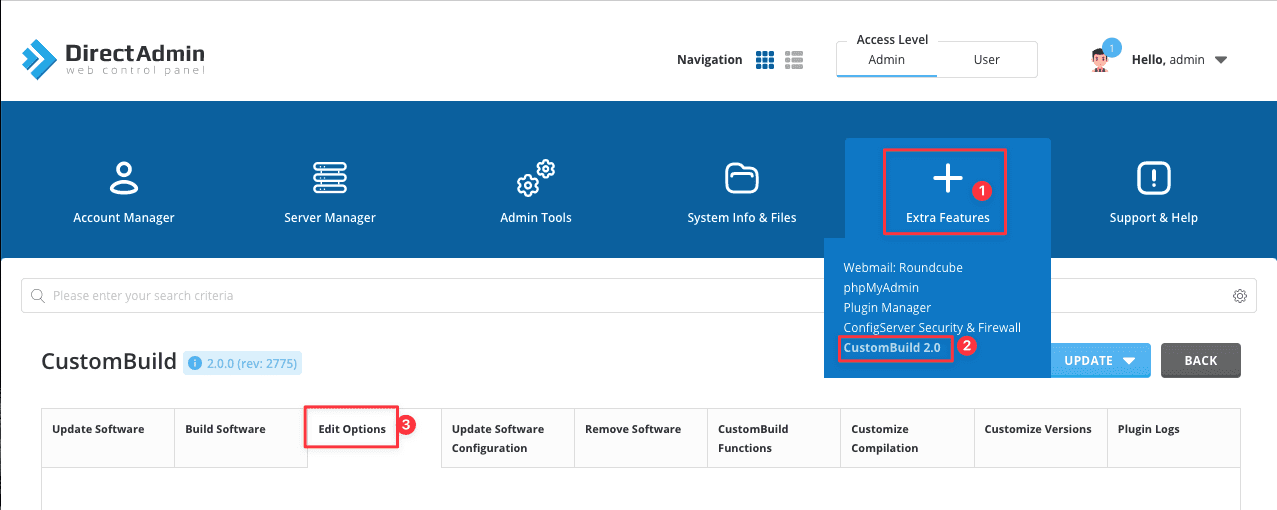Open CustomBuild 2.0 link
The height and width of the screenshot is (510, 1277).
892,348
